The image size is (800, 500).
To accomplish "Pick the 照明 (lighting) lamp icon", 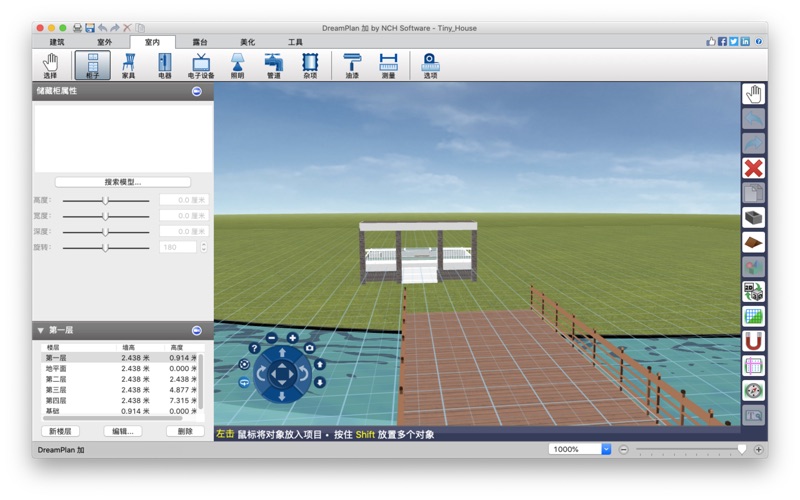I will pyautogui.click(x=237, y=65).
